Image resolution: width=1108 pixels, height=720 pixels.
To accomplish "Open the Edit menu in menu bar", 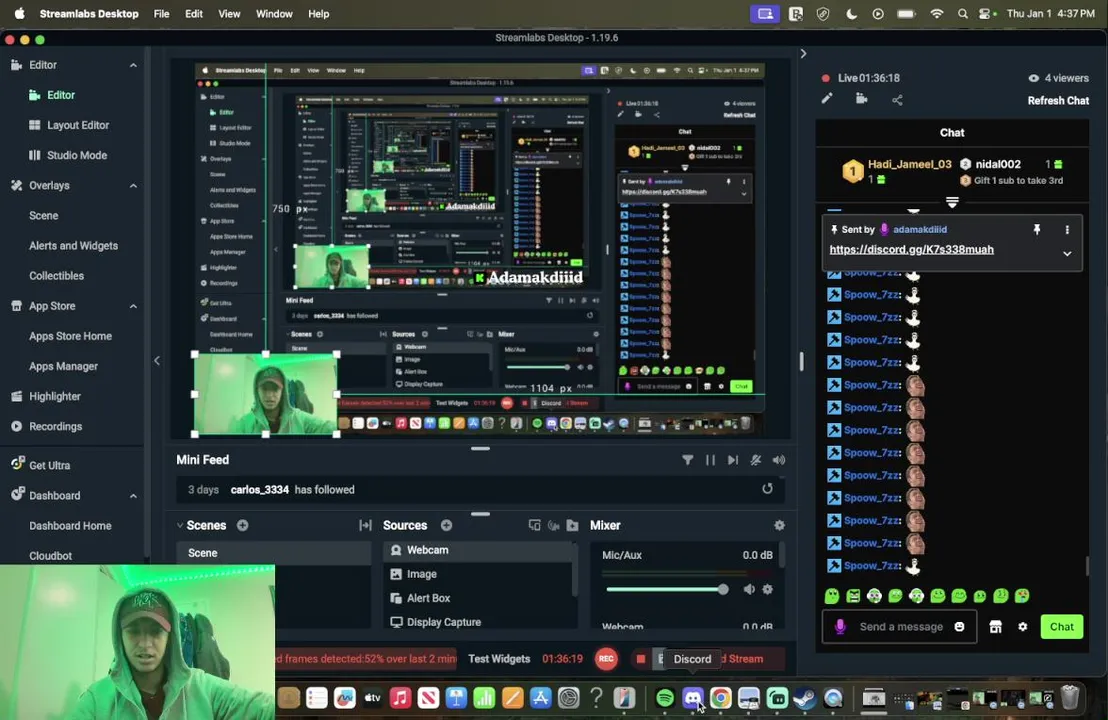I will click(194, 13).
